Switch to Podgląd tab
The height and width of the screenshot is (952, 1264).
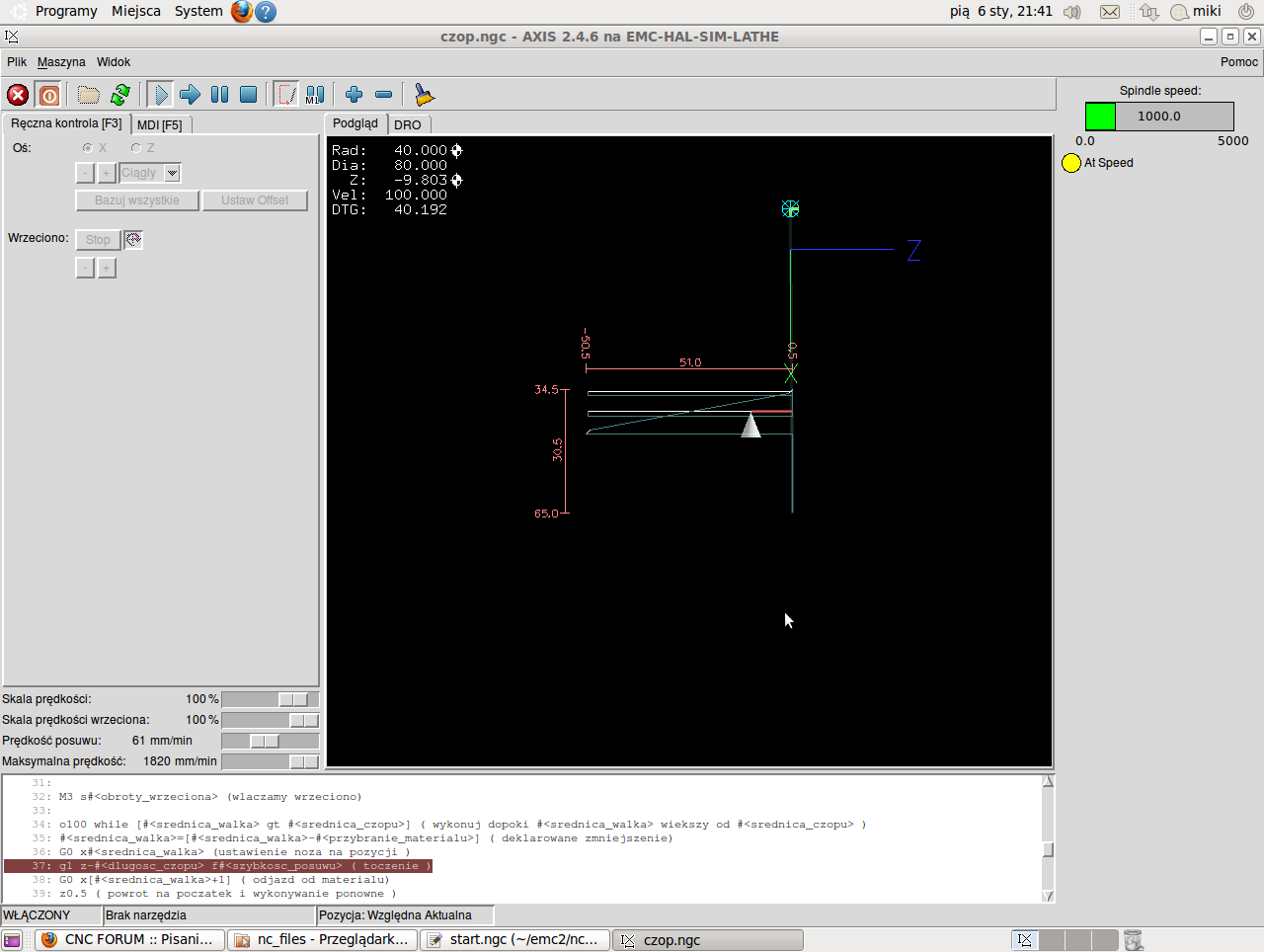click(x=355, y=123)
